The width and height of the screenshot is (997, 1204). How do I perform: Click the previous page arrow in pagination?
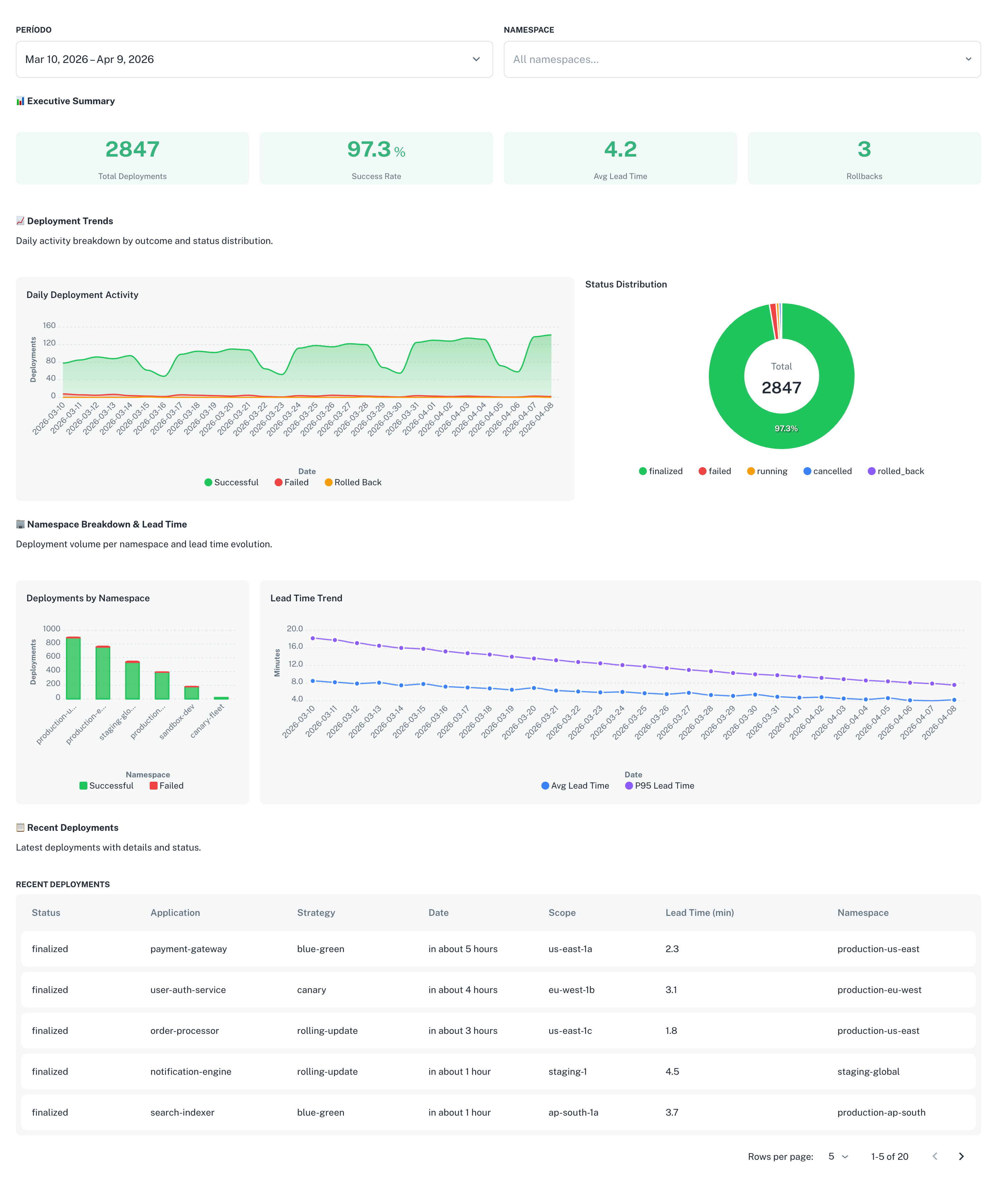pos(935,1157)
